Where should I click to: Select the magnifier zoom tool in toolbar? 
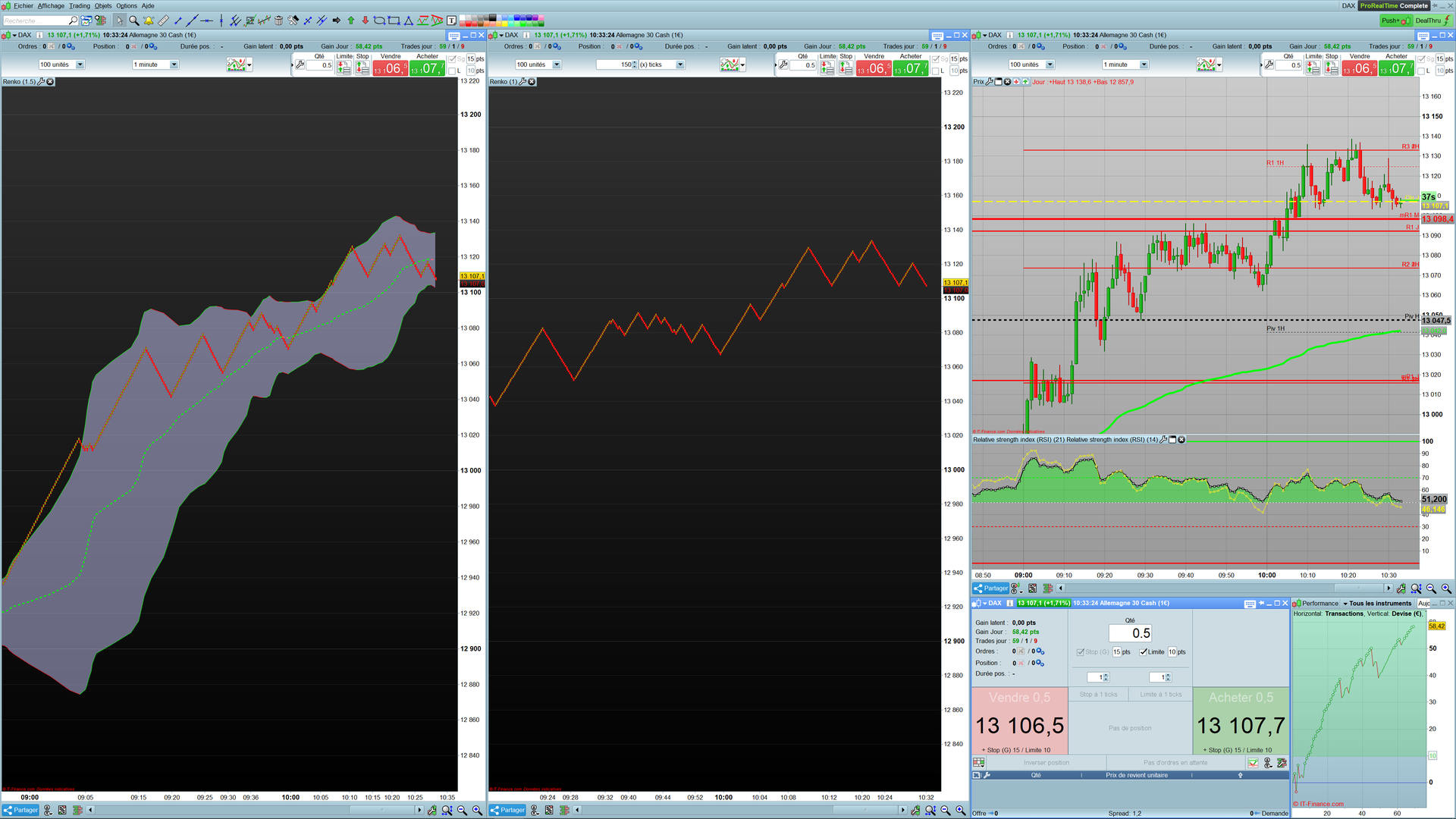133,20
